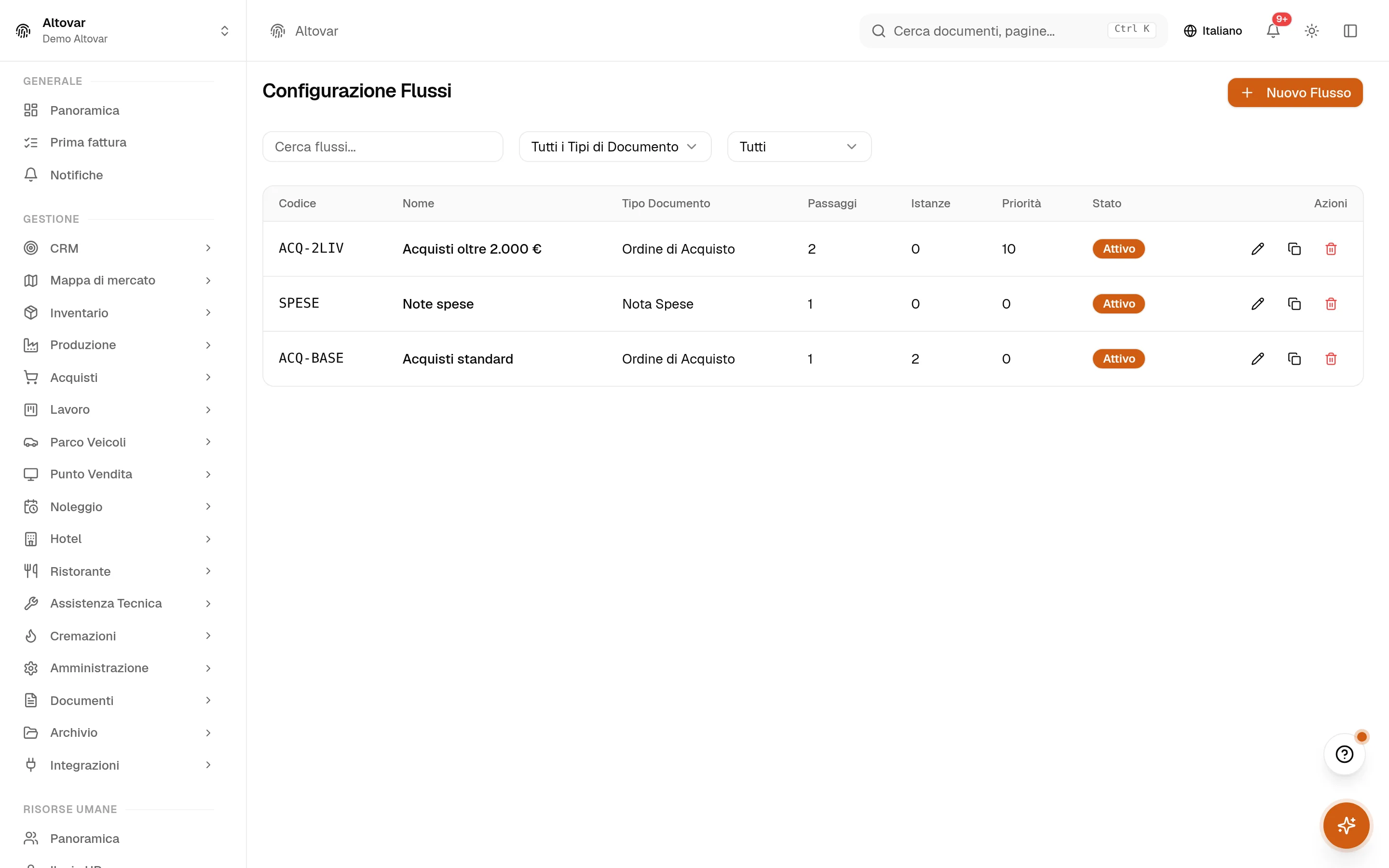This screenshot has height=868, width=1389.
Task: Delete the ACQ-BASE flow
Action: point(1331,359)
